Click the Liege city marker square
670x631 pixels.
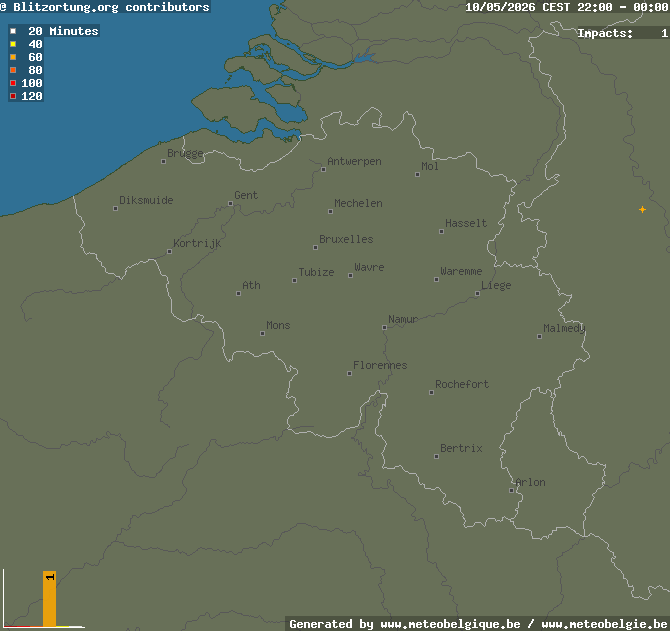pyautogui.click(x=477, y=293)
